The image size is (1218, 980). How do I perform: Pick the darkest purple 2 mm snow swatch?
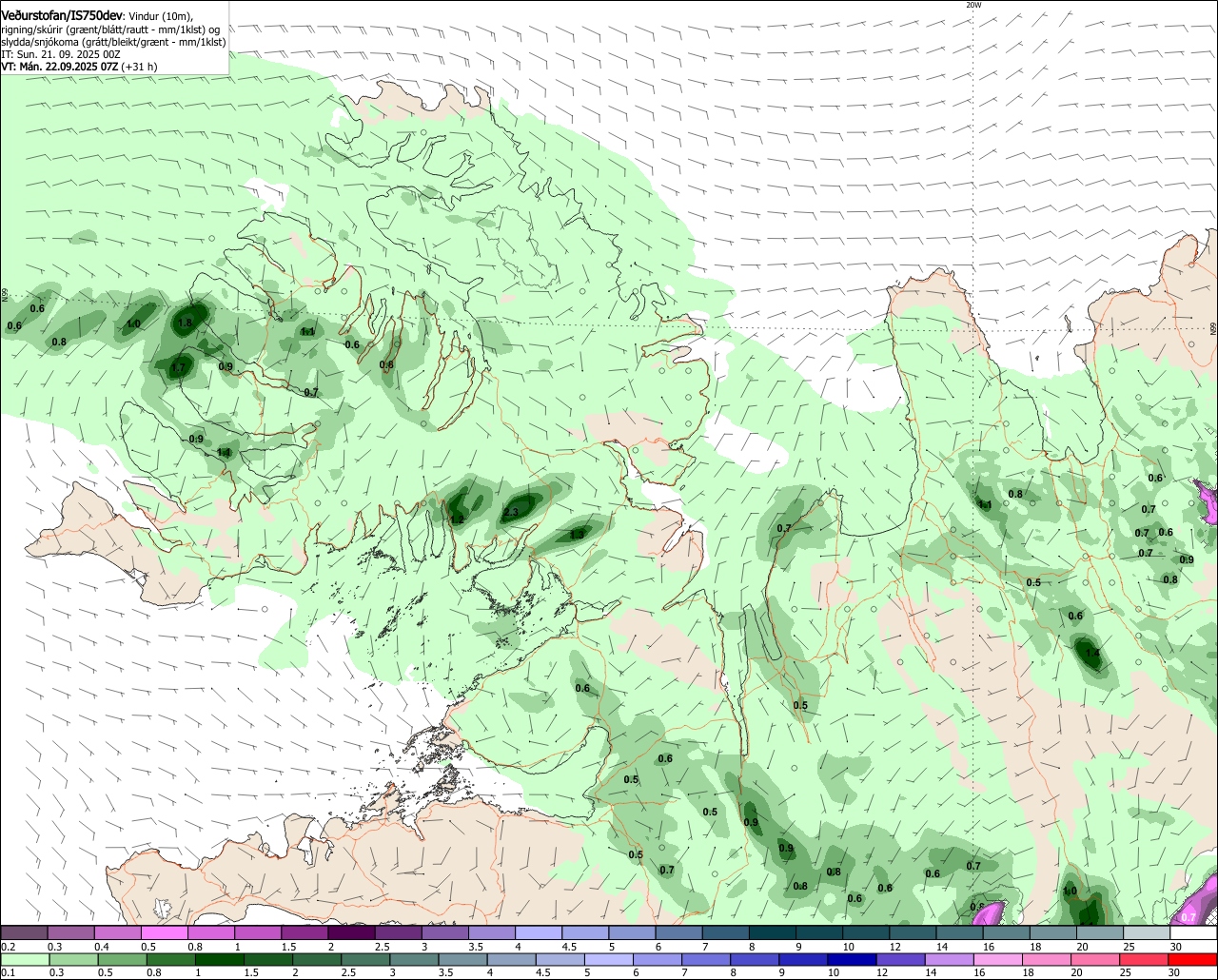coord(351,932)
